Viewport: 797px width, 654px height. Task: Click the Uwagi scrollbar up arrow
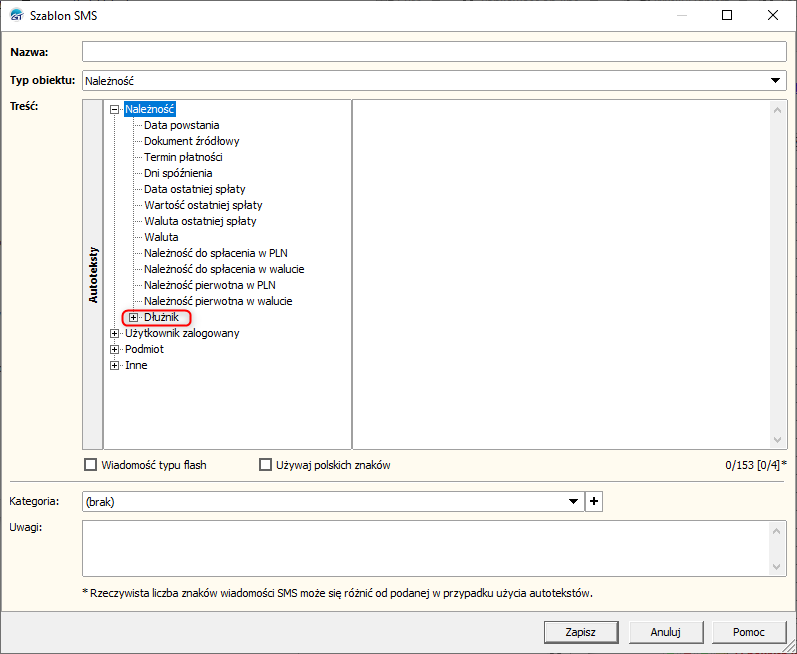point(776,531)
